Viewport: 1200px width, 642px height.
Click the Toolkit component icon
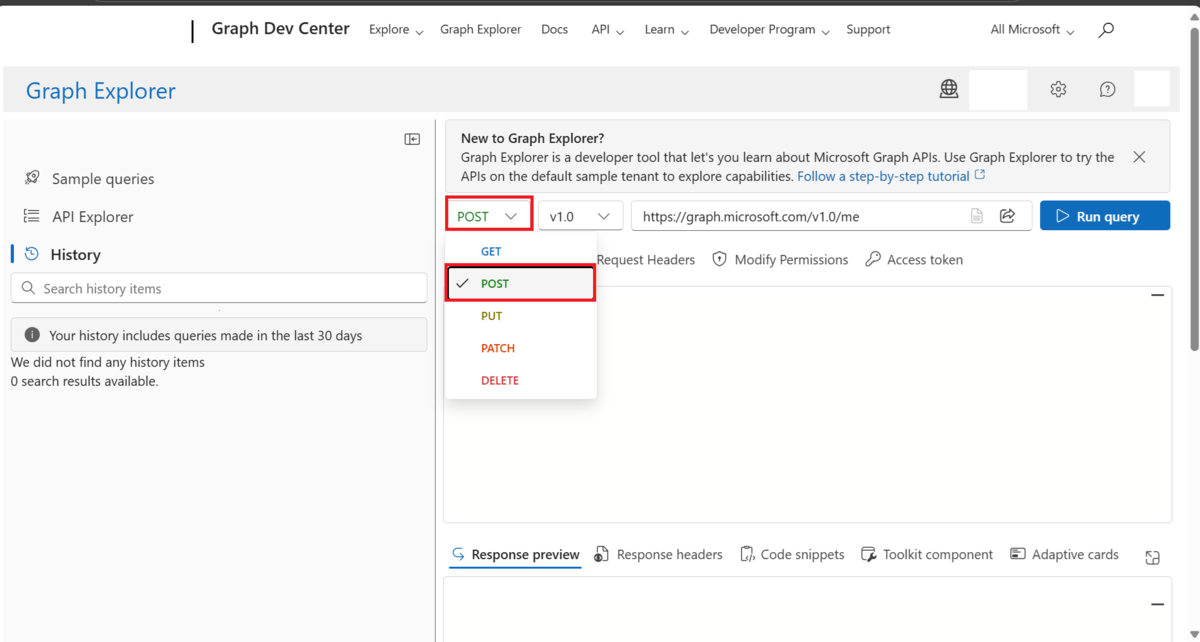pos(869,554)
